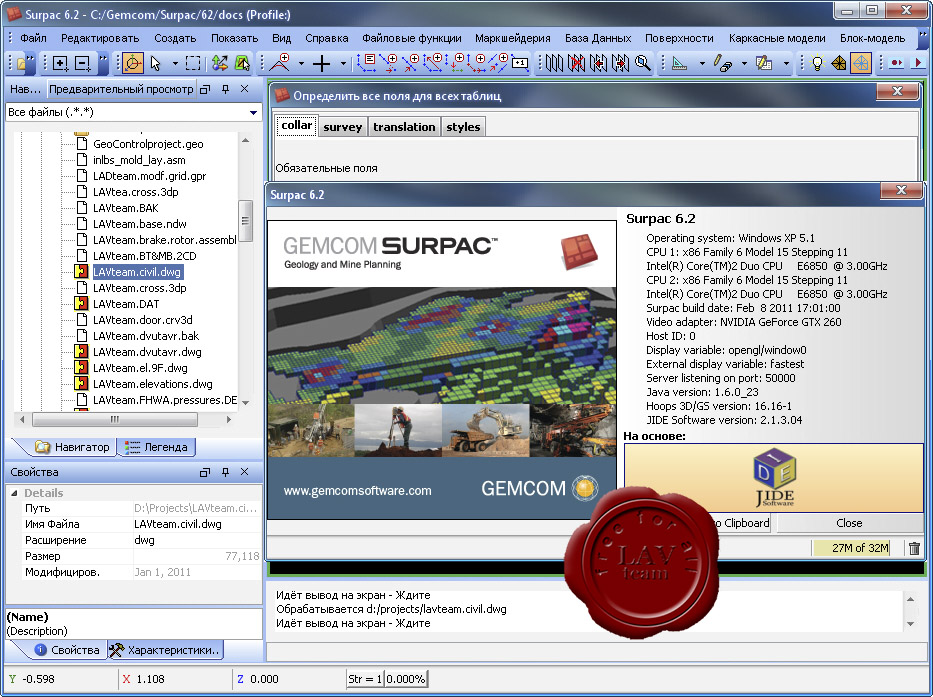Click the pencil and eraser edit icon
The width and height of the screenshot is (933, 697).
point(722,63)
